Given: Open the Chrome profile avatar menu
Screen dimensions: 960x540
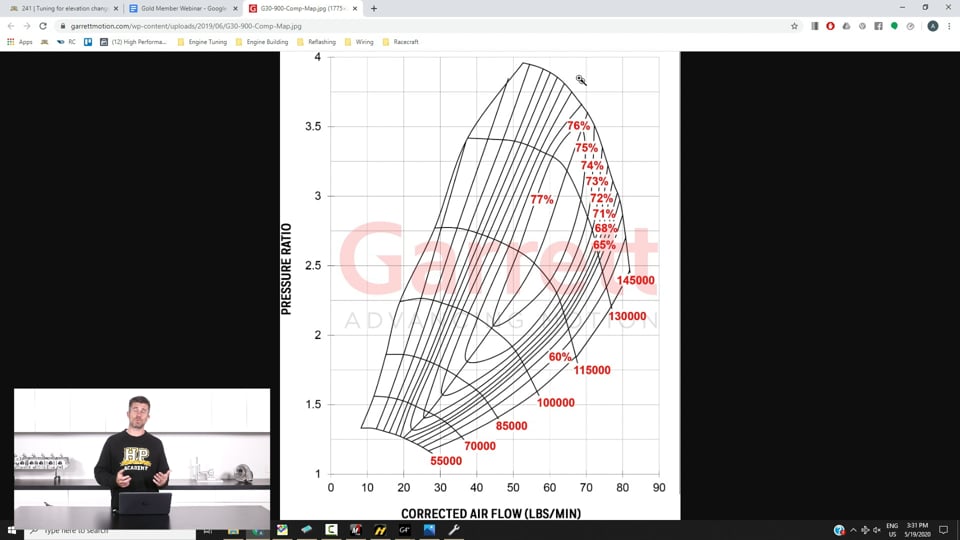Looking at the screenshot, I should pyautogui.click(x=932, y=26).
